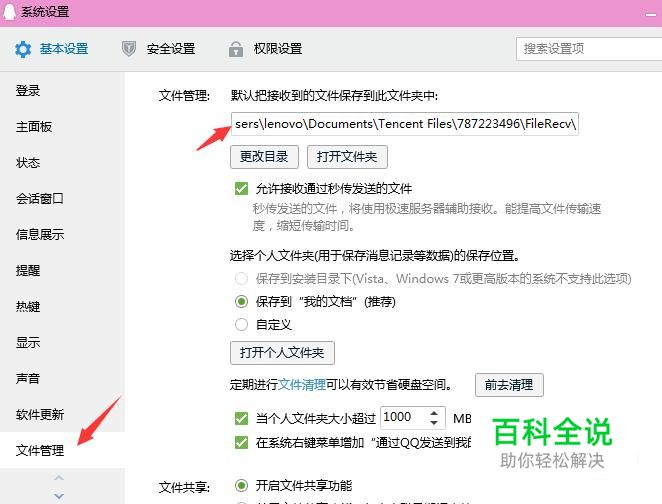The image size is (662, 504).
Task: Open the 文件清理 link
Action: 302,385
